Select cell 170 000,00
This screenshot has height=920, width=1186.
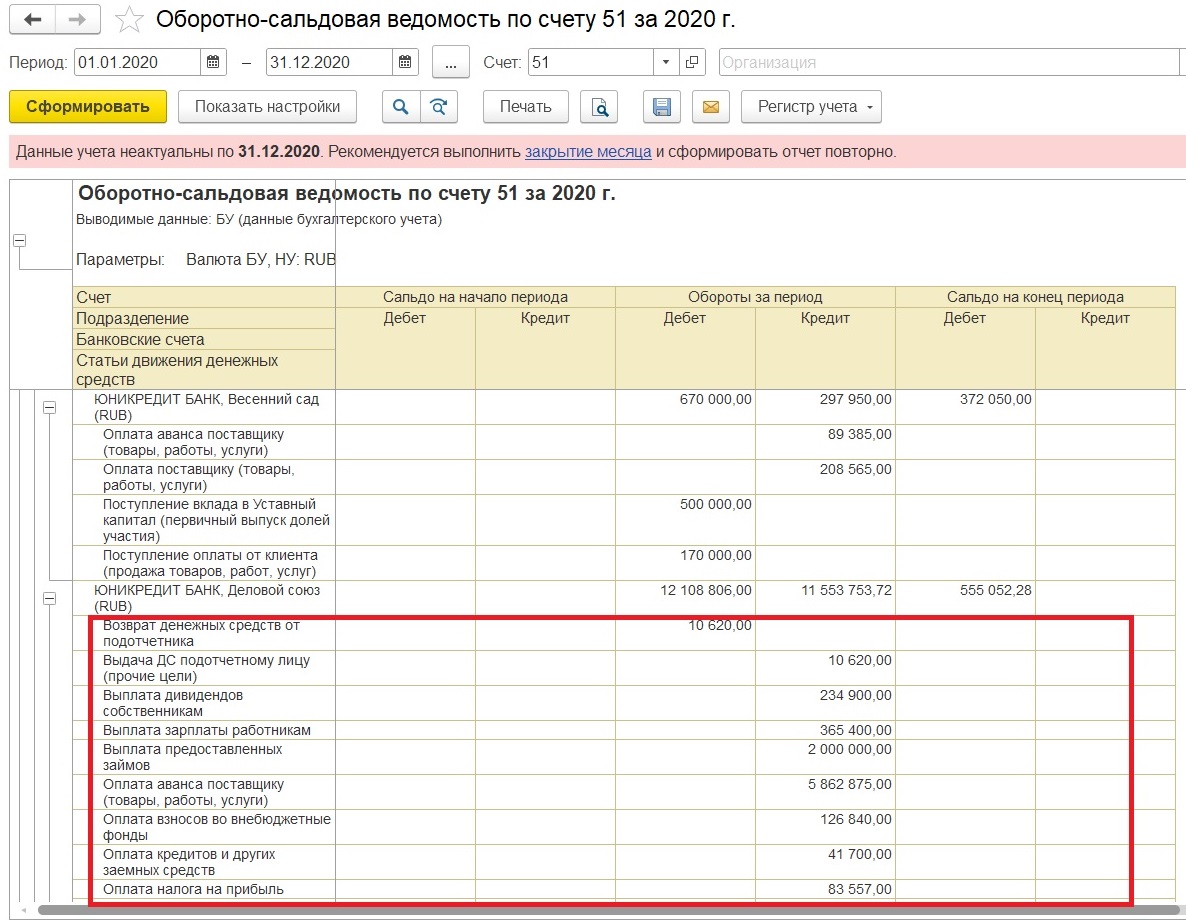(685, 563)
